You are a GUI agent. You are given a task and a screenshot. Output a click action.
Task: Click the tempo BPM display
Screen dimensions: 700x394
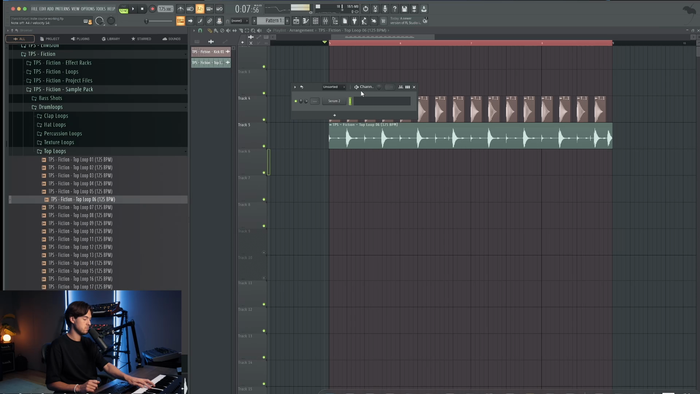pyautogui.click(x=165, y=9)
